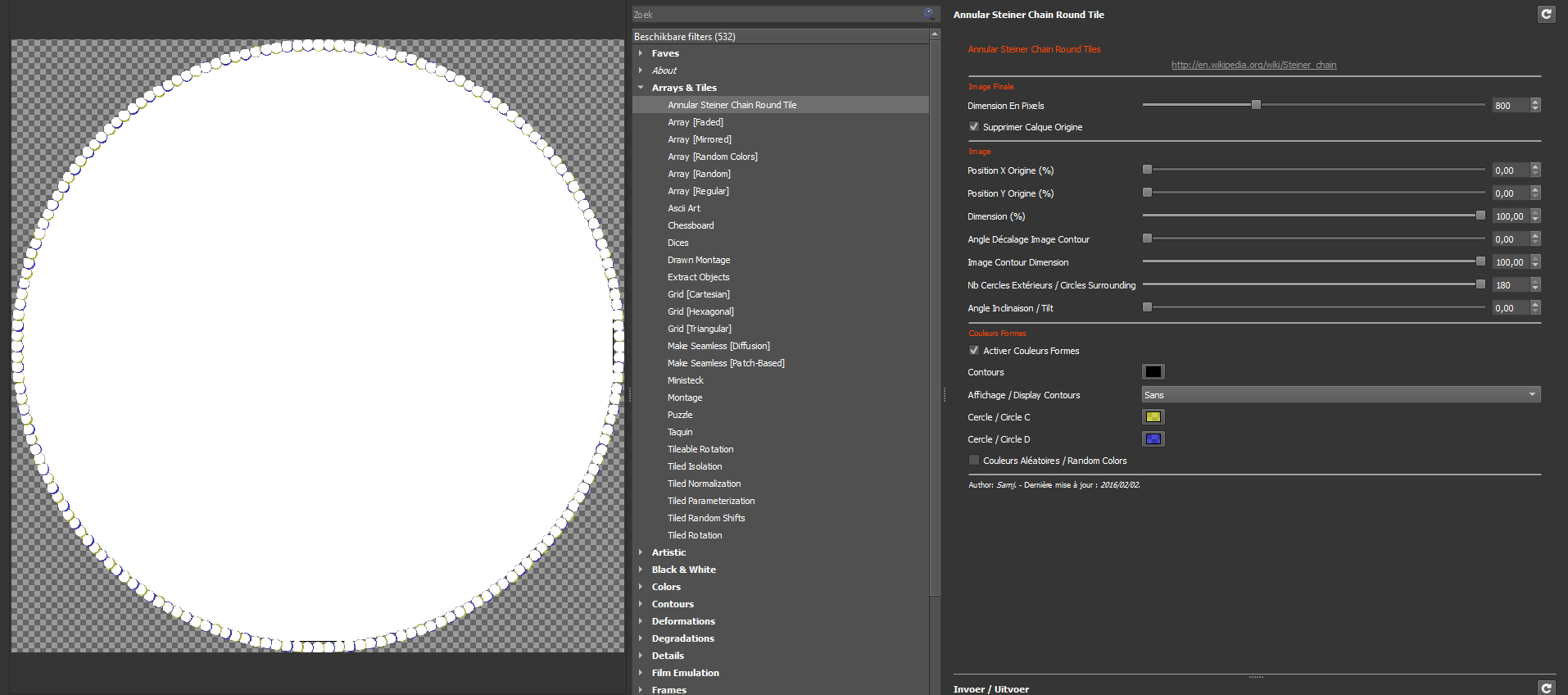Click the search magnifier icon in filter box

click(929, 14)
